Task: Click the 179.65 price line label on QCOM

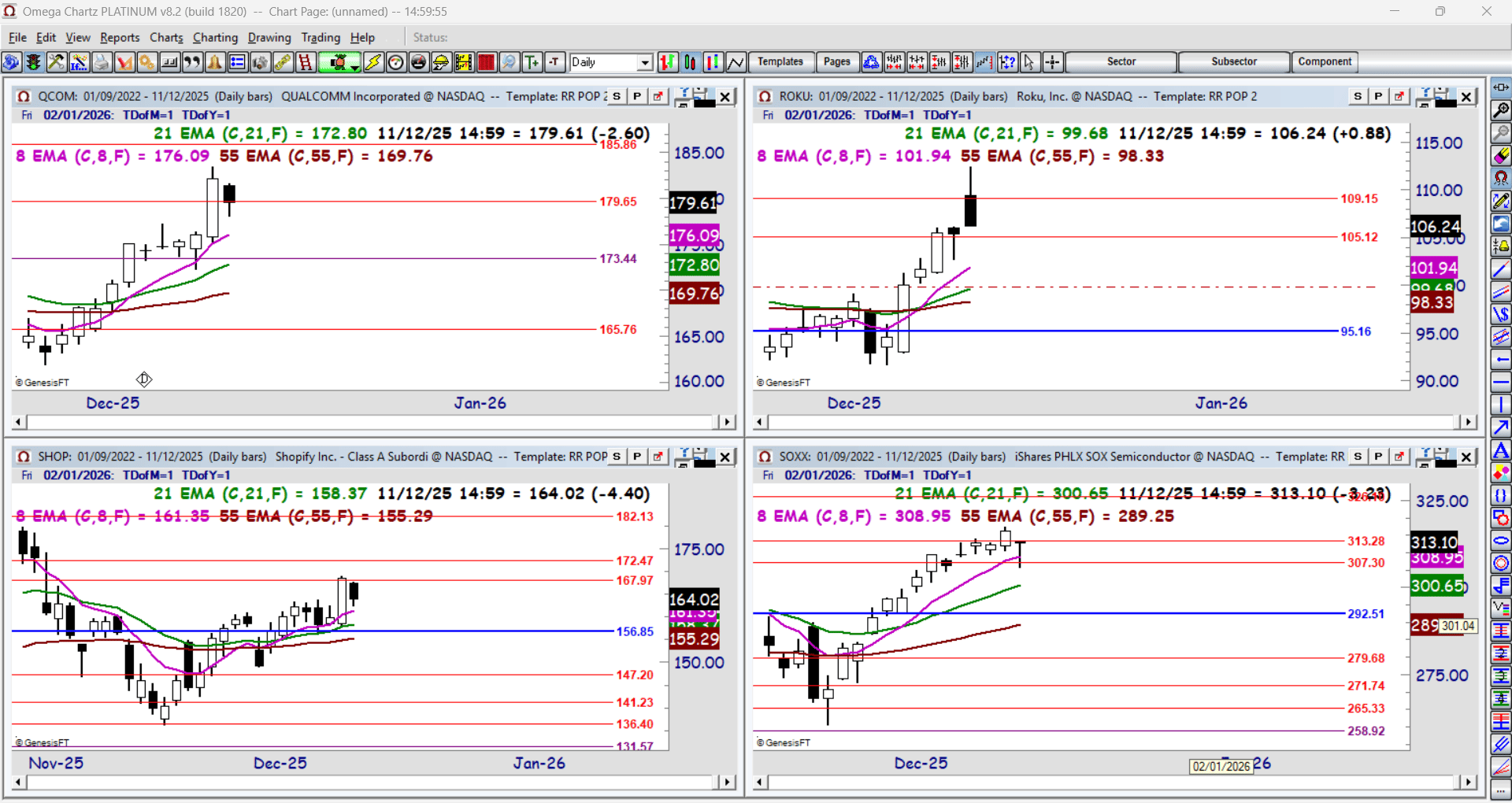Action: 618,202
